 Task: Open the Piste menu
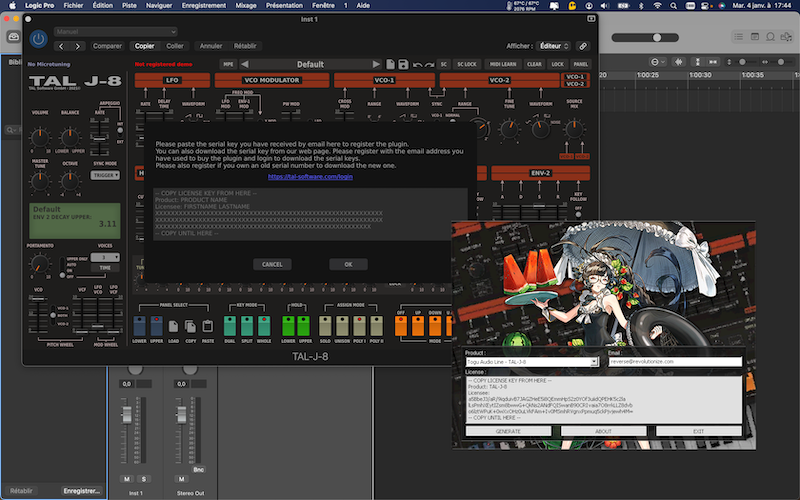[x=129, y=6]
